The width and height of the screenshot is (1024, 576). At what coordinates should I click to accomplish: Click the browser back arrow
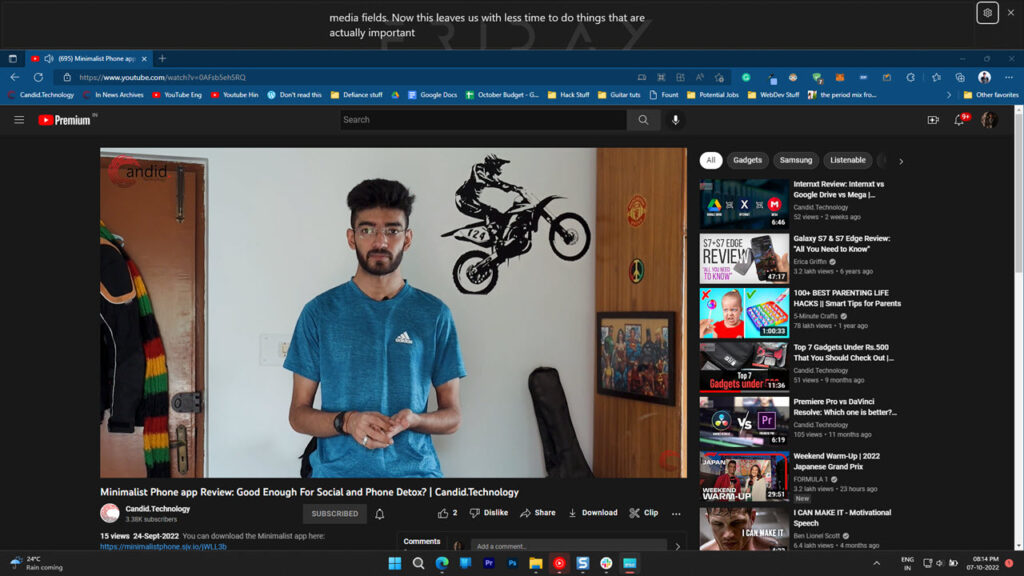15,77
